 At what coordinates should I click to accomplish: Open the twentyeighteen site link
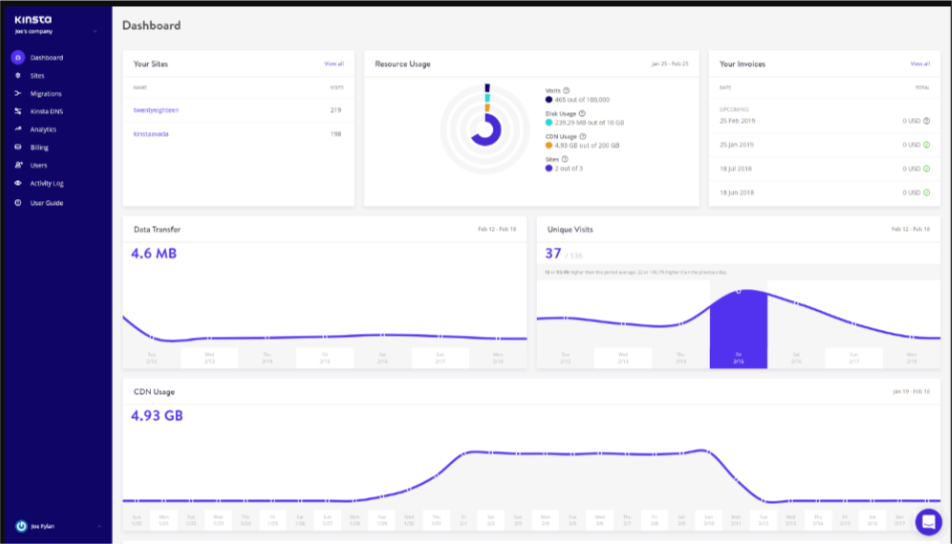pyautogui.click(x=156, y=110)
